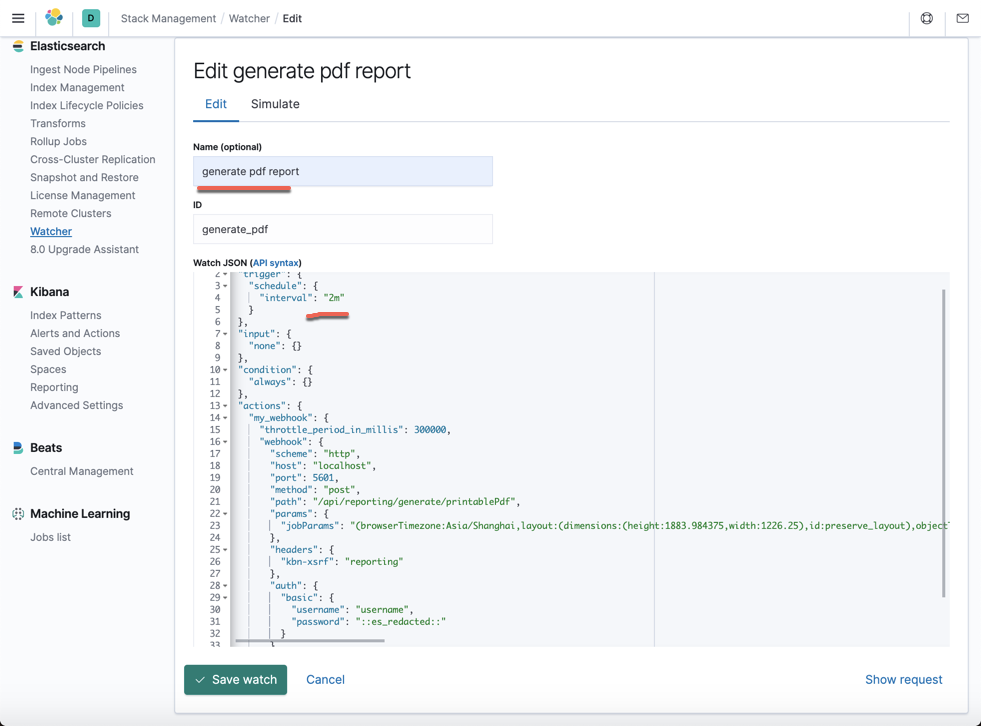Viewport: 981px width, 726px height.
Task: Collapse the actions block fold arrow
Action: (226, 406)
